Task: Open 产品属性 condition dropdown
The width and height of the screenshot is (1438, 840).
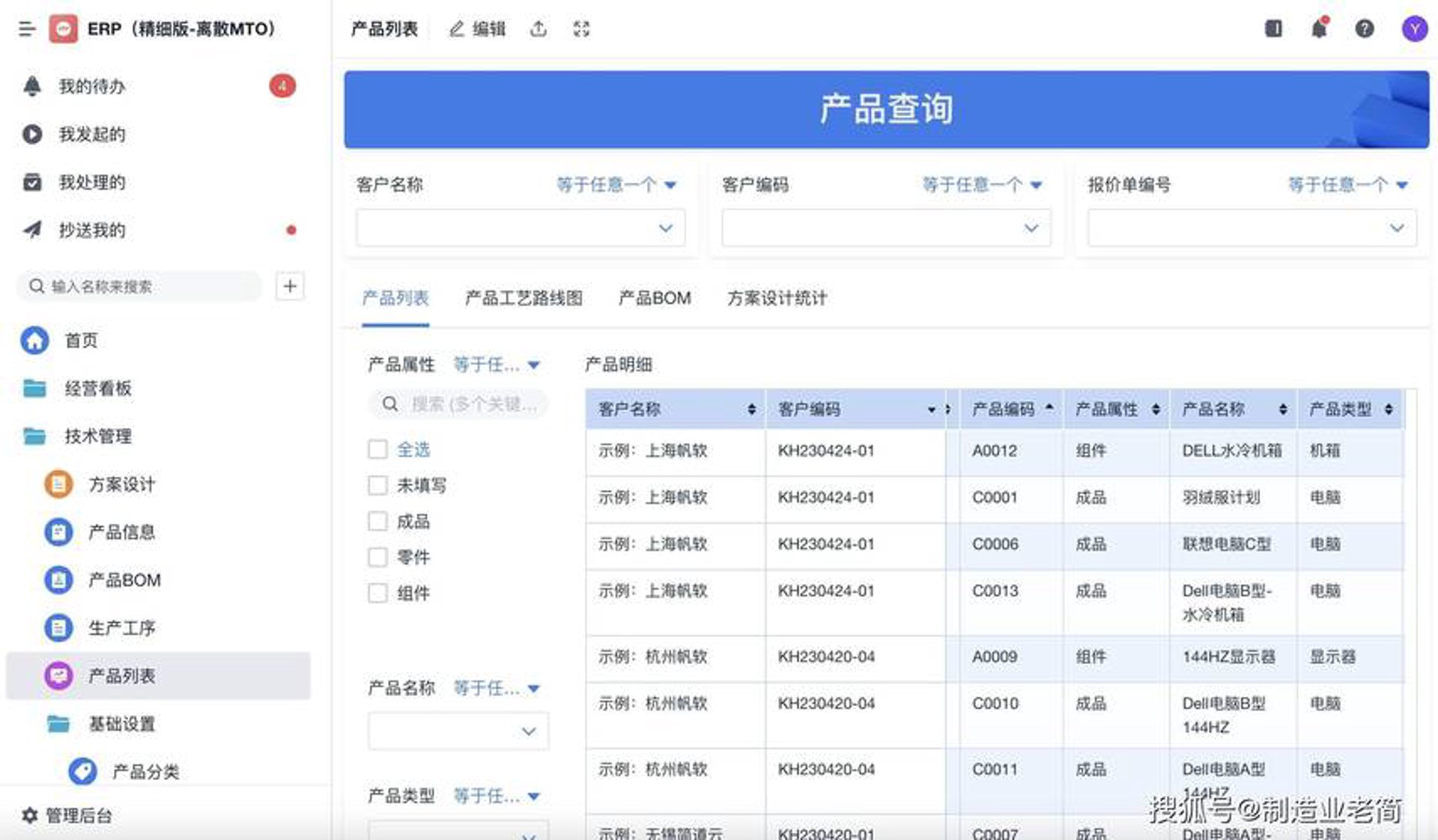Action: coord(497,365)
